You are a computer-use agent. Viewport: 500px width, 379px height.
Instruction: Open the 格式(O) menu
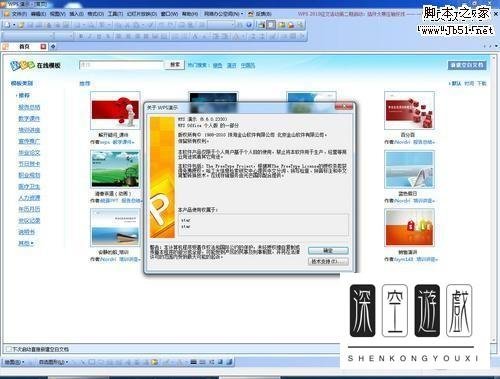[95, 14]
